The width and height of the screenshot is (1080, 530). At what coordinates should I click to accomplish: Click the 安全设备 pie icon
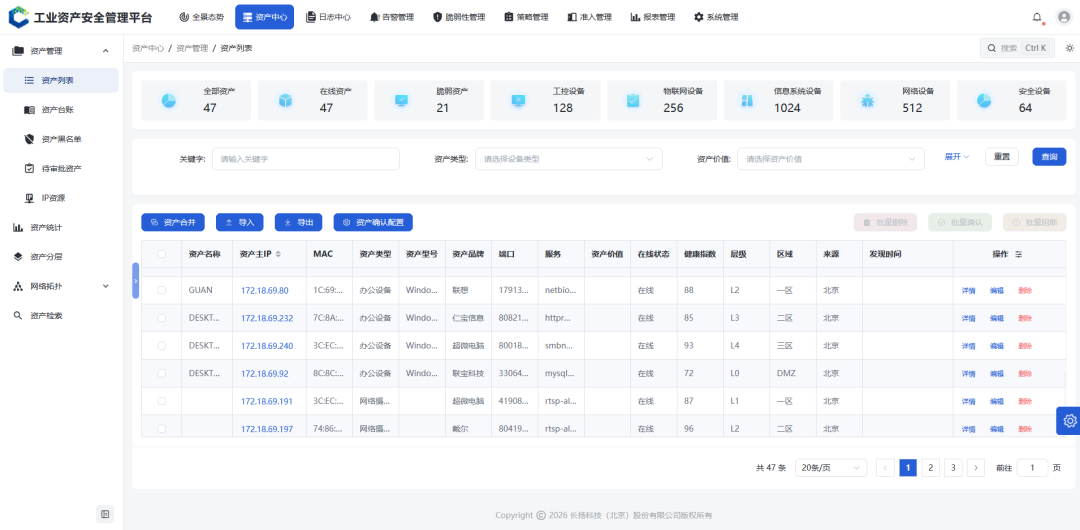[x=984, y=101]
